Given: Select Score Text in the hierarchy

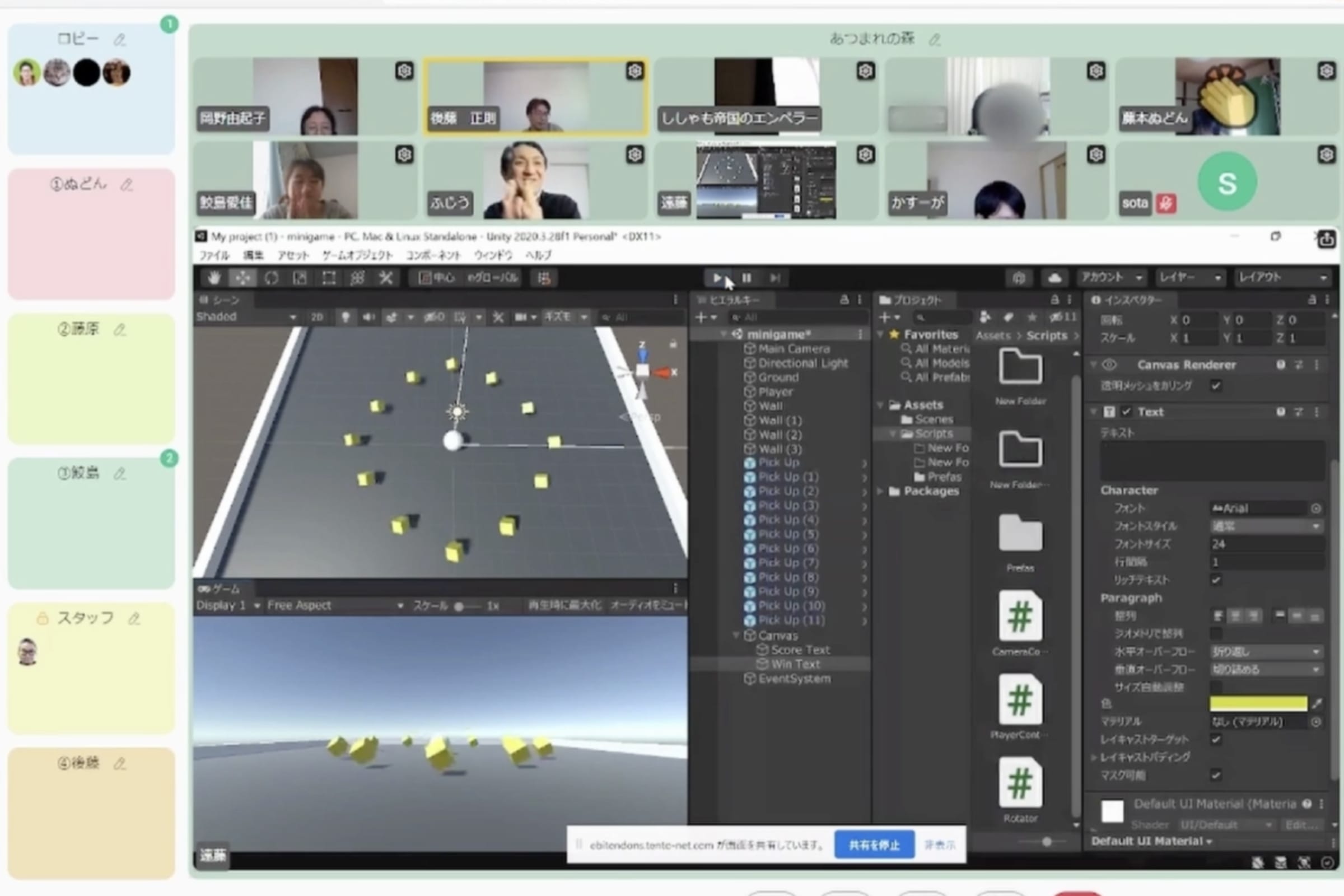Looking at the screenshot, I should [x=800, y=650].
